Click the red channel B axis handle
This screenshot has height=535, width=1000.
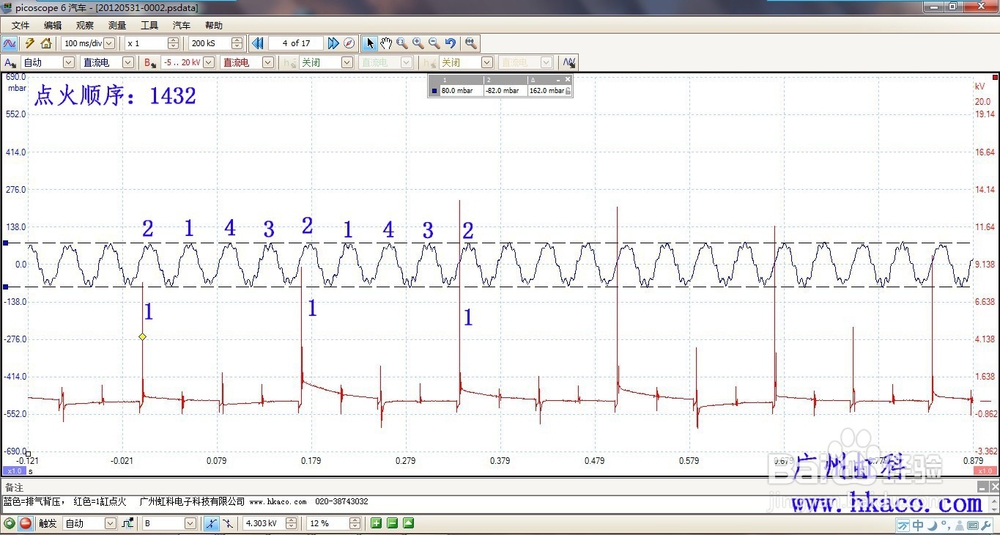pos(995,77)
